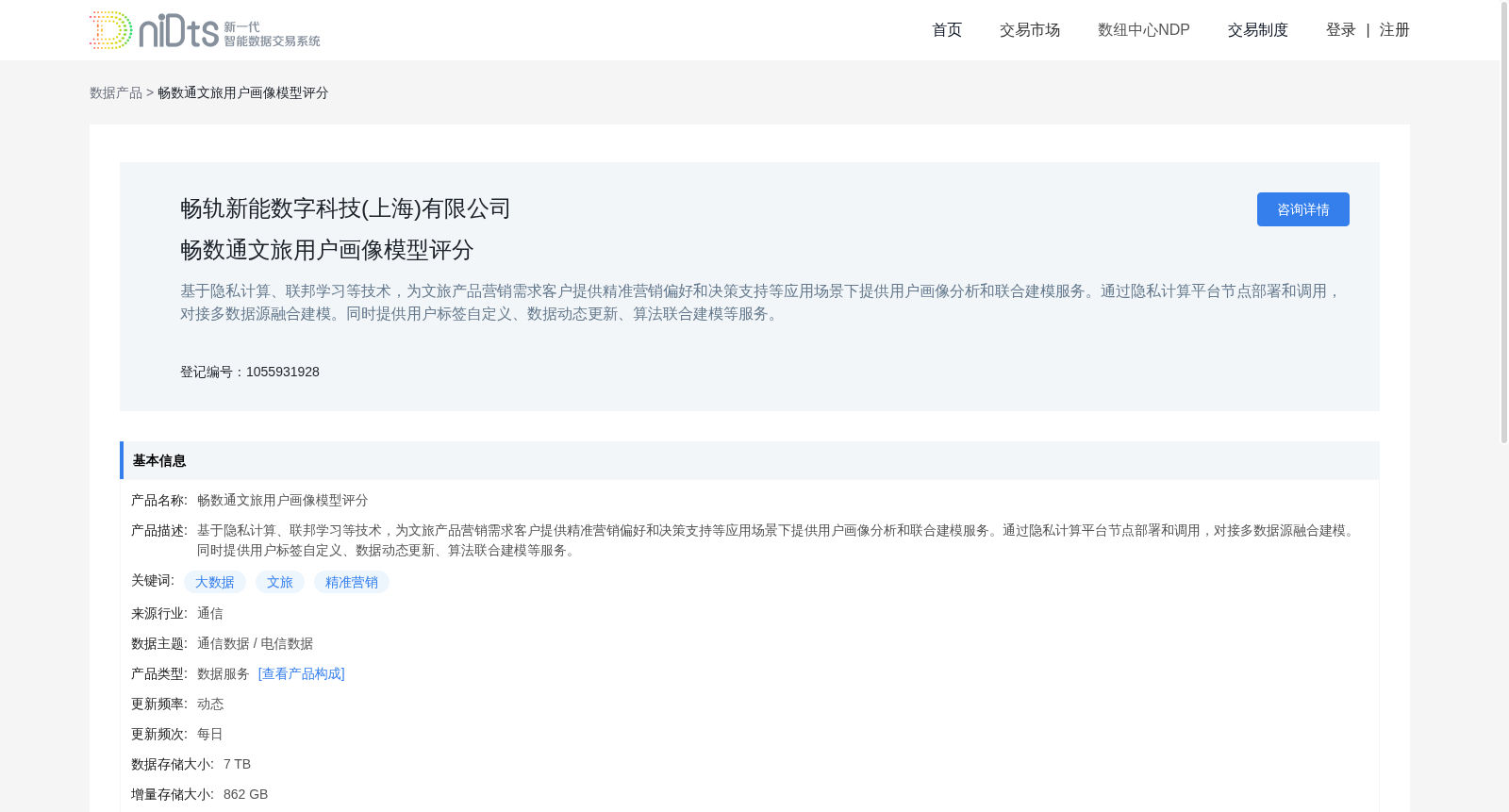The height and width of the screenshot is (812, 1509).
Task: Click the niDts logo
Action: click(205, 30)
